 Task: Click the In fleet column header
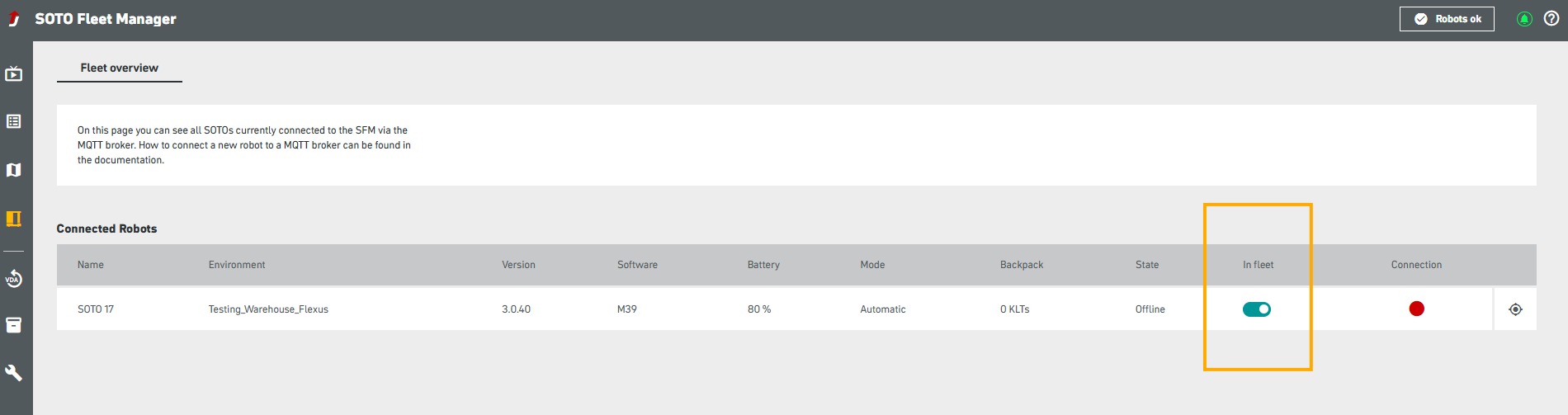click(x=1259, y=265)
